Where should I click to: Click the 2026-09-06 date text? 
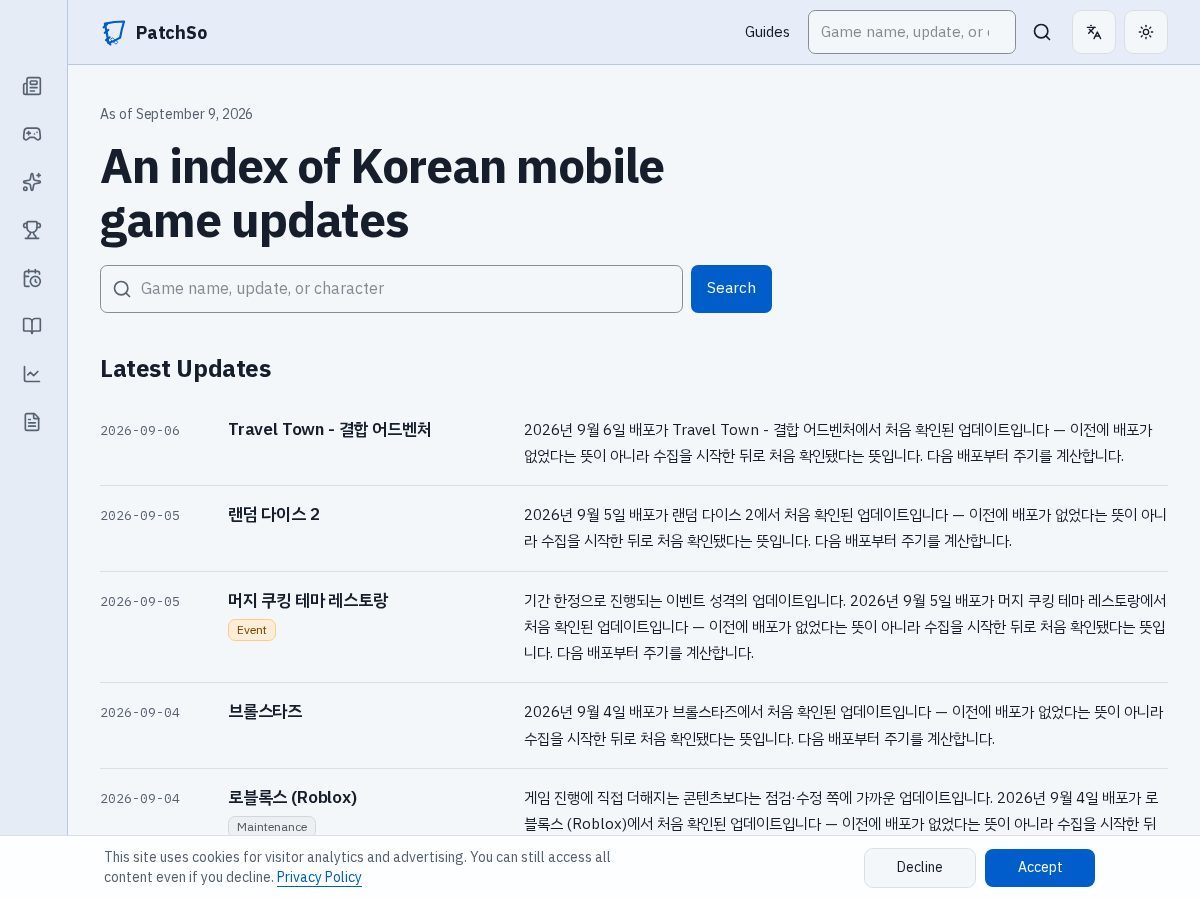pyautogui.click(x=140, y=431)
